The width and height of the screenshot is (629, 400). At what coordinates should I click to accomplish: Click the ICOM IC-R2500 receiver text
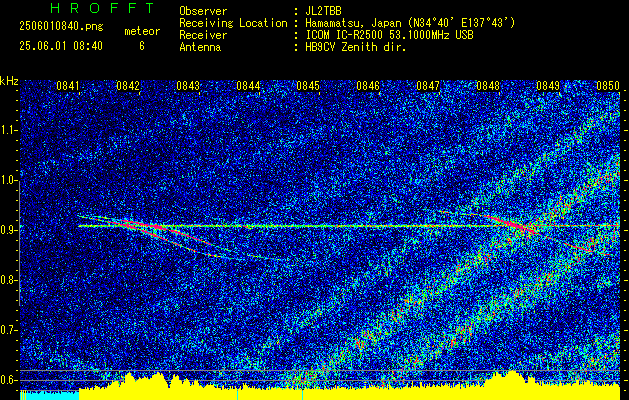click(x=389, y=35)
